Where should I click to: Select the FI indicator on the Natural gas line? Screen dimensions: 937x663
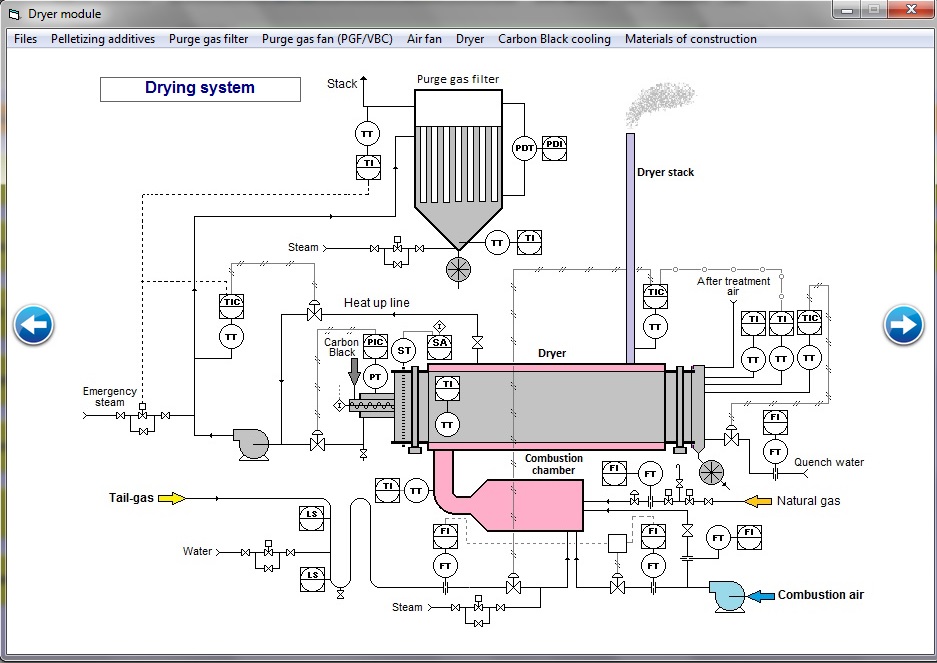point(615,473)
